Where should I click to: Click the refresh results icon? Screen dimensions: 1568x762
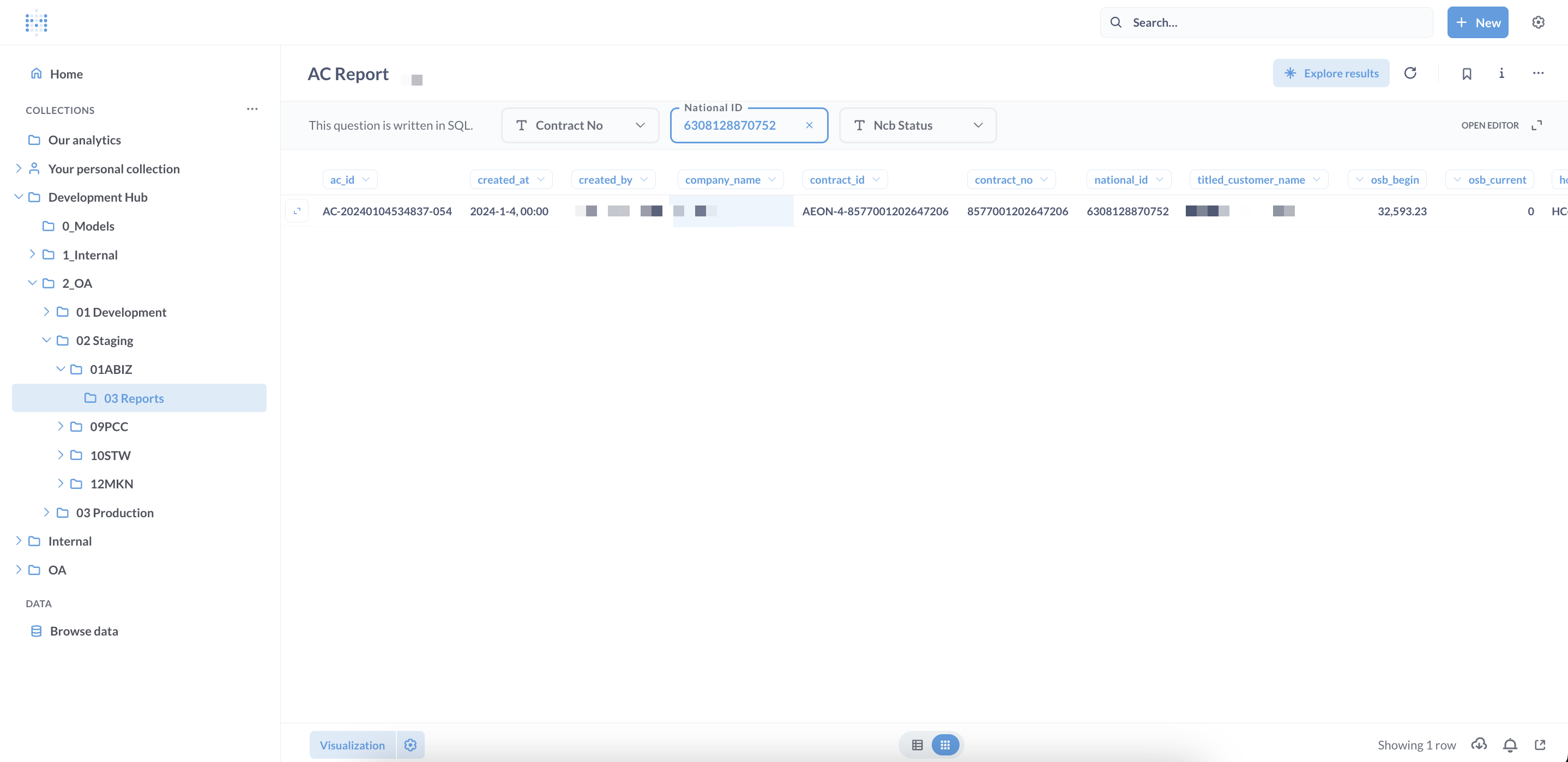coord(1410,73)
